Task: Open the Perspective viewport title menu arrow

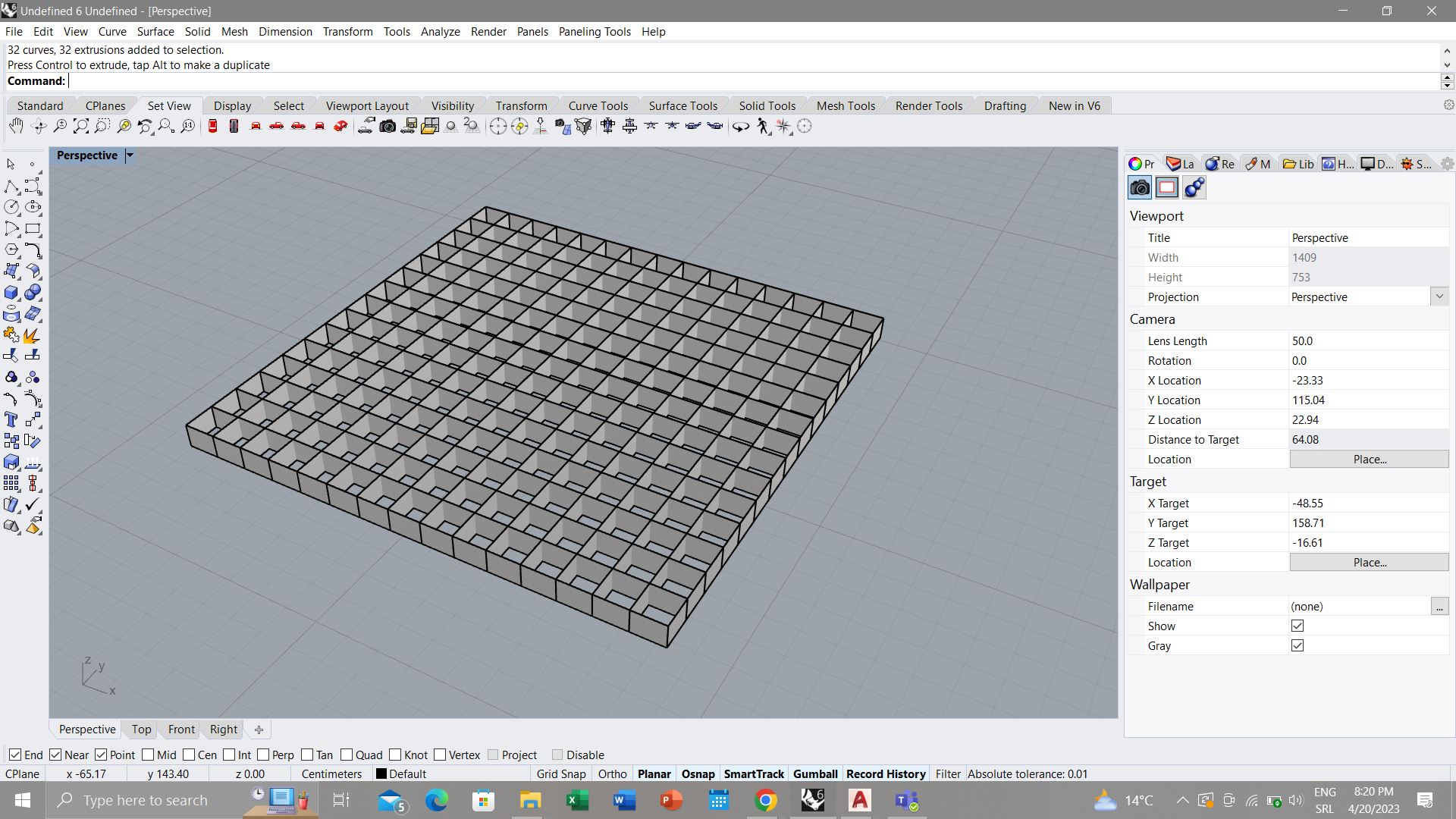Action: point(130,155)
